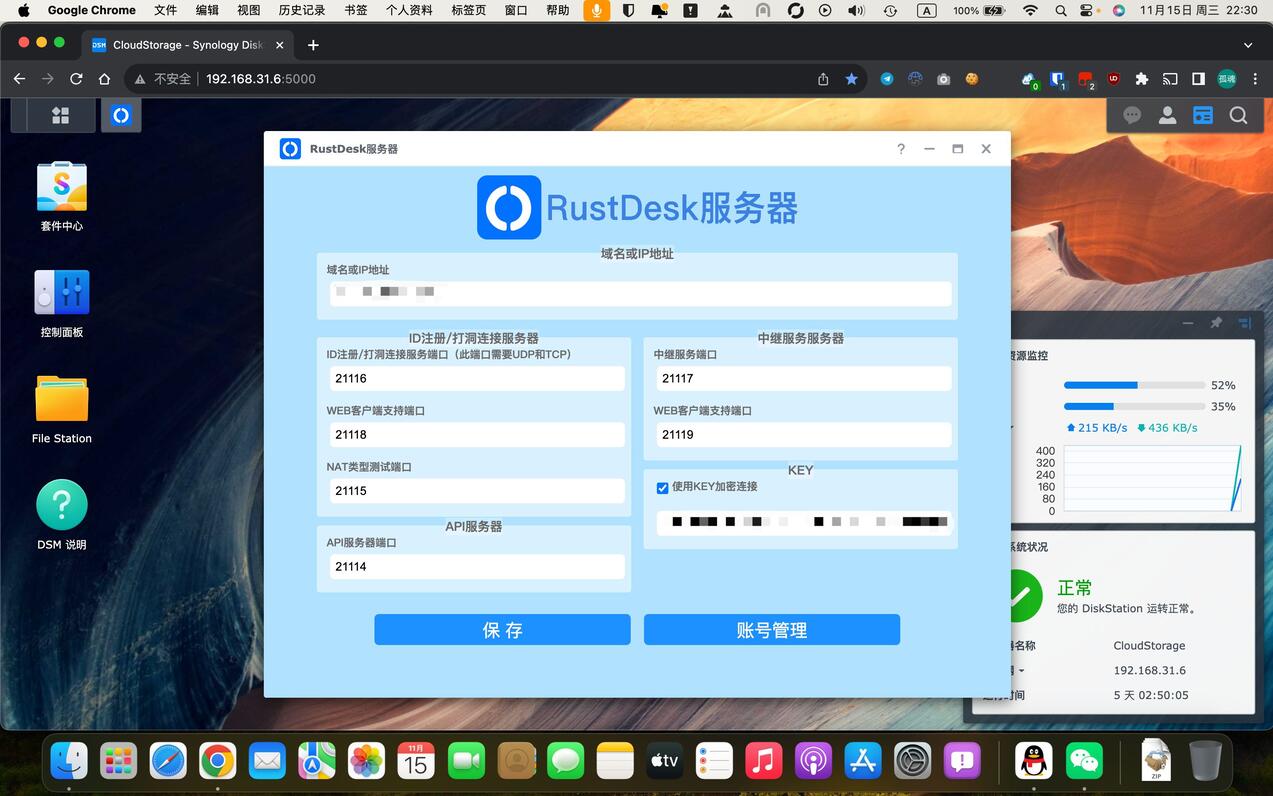This screenshot has width=1273, height=796.
Task: Open the Chrome profile avatar
Action: [x=1227, y=79]
